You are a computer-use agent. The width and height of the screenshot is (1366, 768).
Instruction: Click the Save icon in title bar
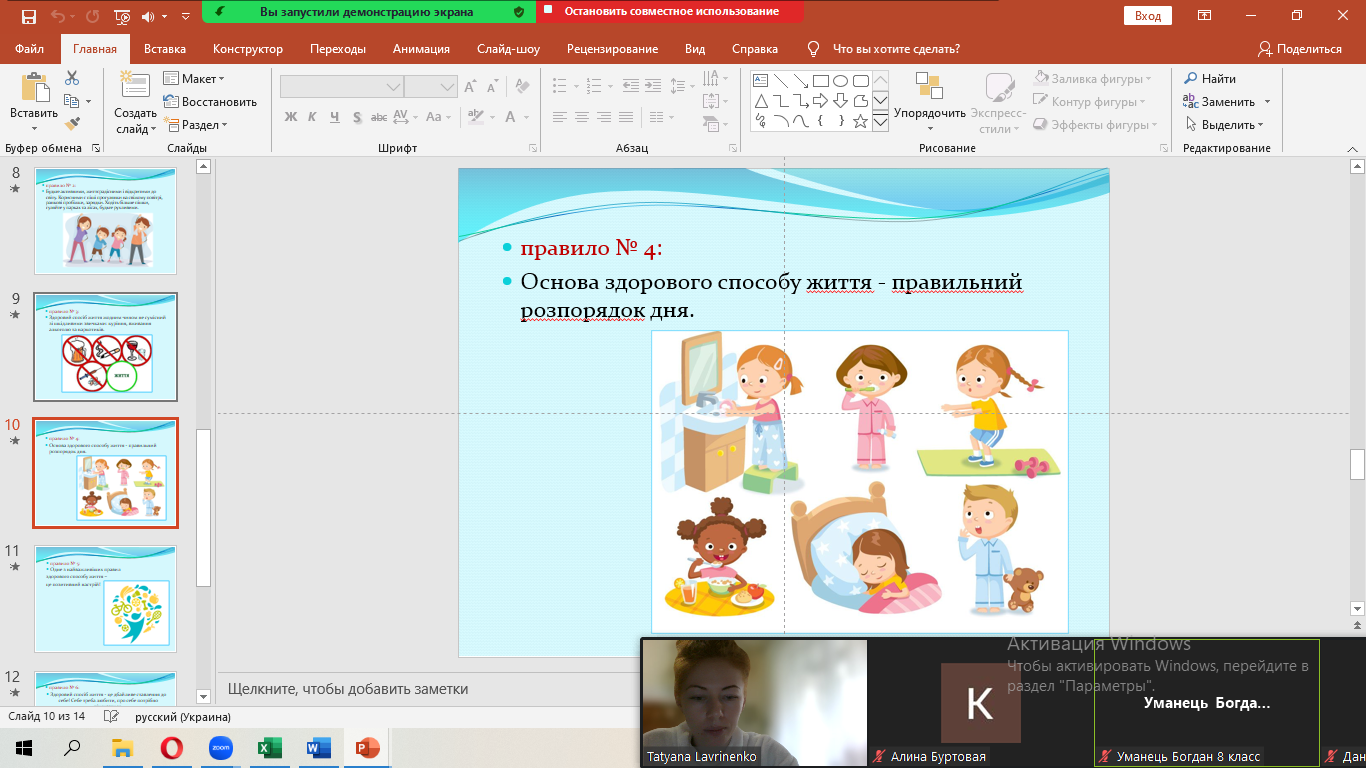28,16
